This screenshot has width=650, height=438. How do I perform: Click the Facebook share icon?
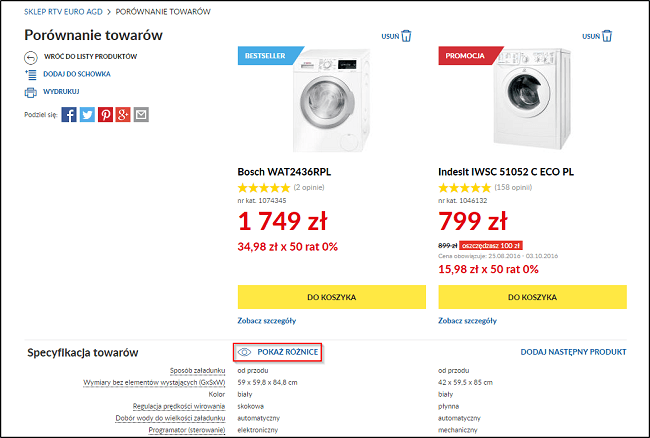(x=69, y=115)
